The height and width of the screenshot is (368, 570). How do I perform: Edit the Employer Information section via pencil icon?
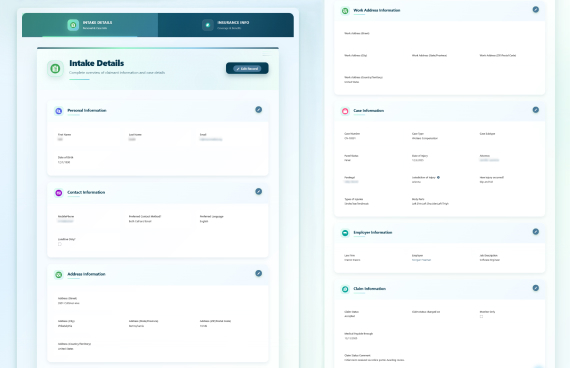pyautogui.click(x=536, y=231)
